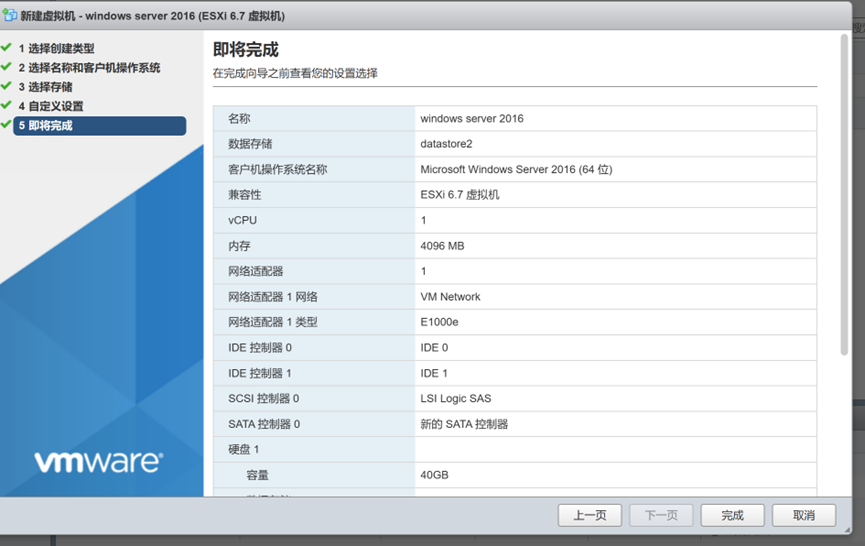865x546 pixels.
Task: Click the dialog resize grip corner
Action: [847, 529]
